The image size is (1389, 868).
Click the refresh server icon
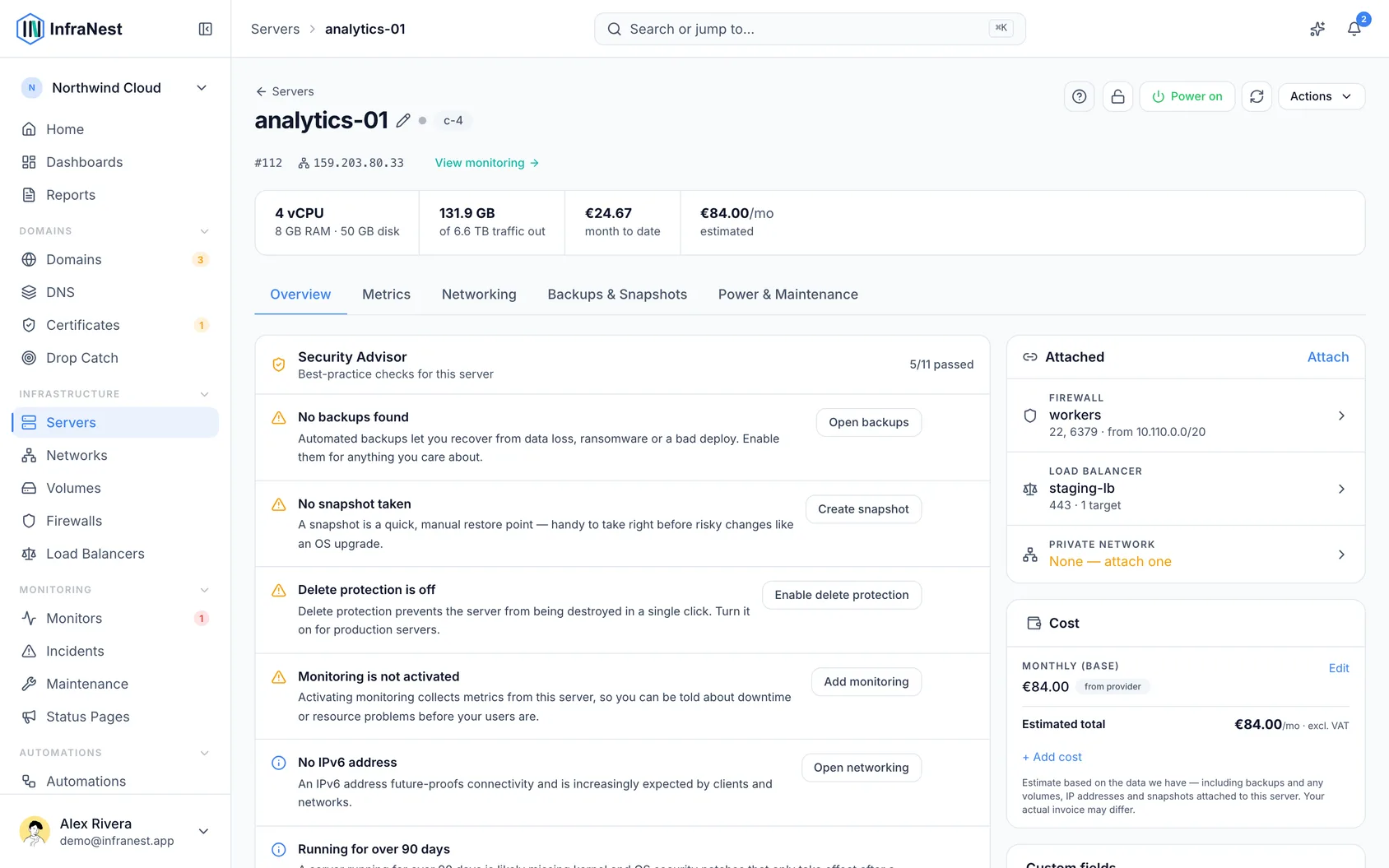pos(1257,96)
